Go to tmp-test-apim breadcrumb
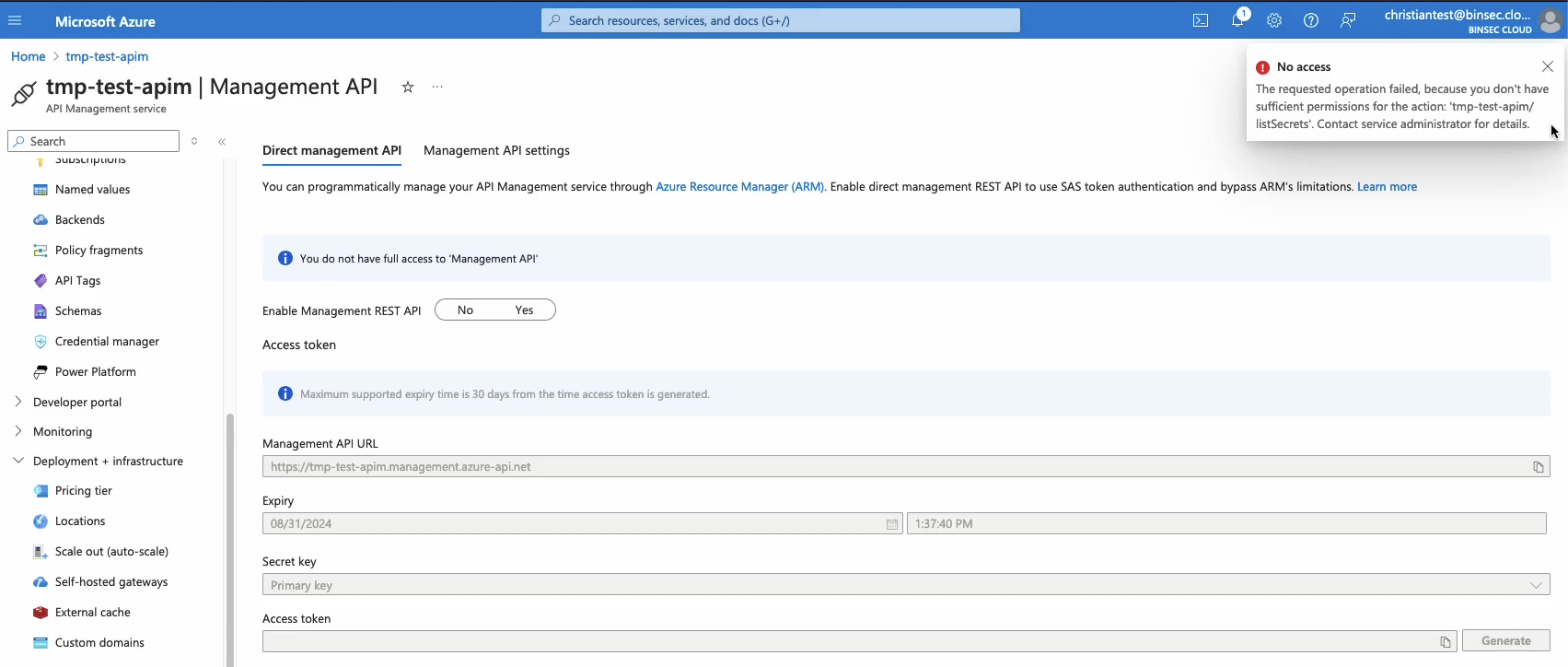This screenshot has height=667, width=1568. (x=107, y=56)
